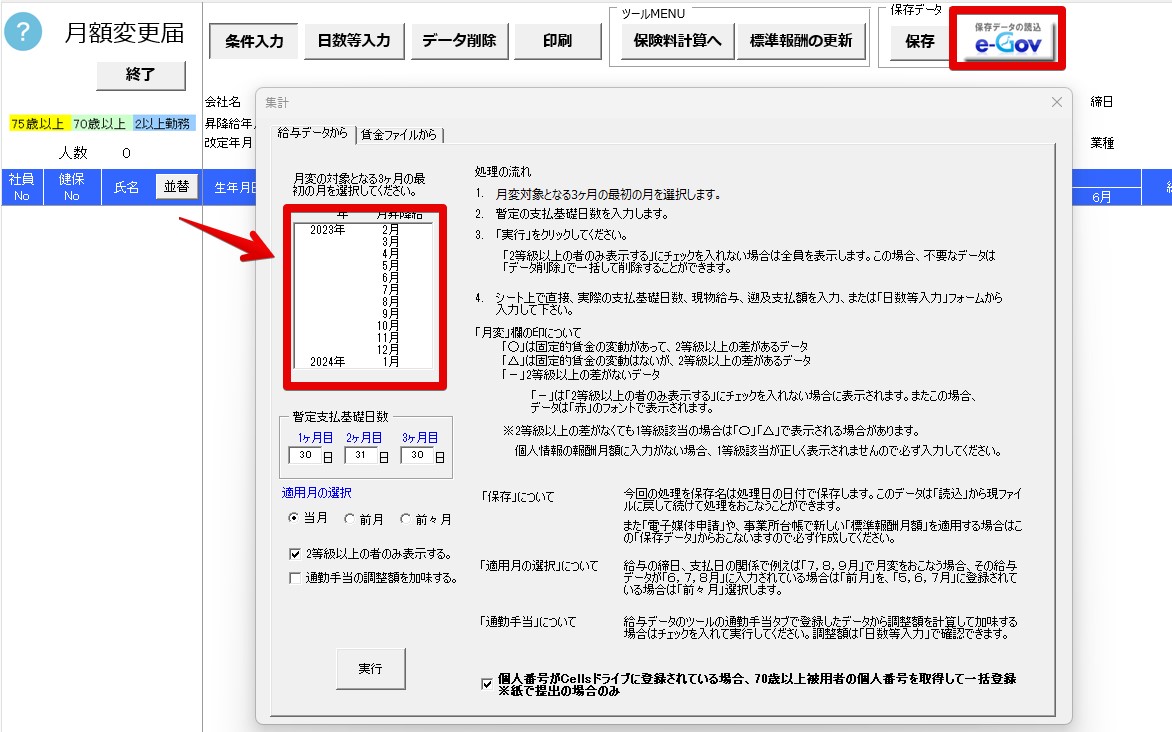Click the e-Gov saved data import button
Screen dimensions: 1172x732
[x=1007, y=40]
